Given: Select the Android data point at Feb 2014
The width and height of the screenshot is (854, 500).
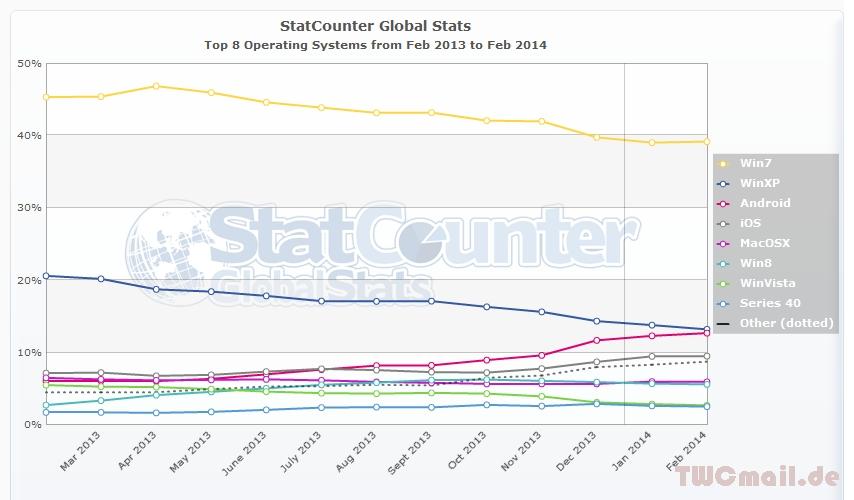Looking at the screenshot, I should click(x=707, y=332).
